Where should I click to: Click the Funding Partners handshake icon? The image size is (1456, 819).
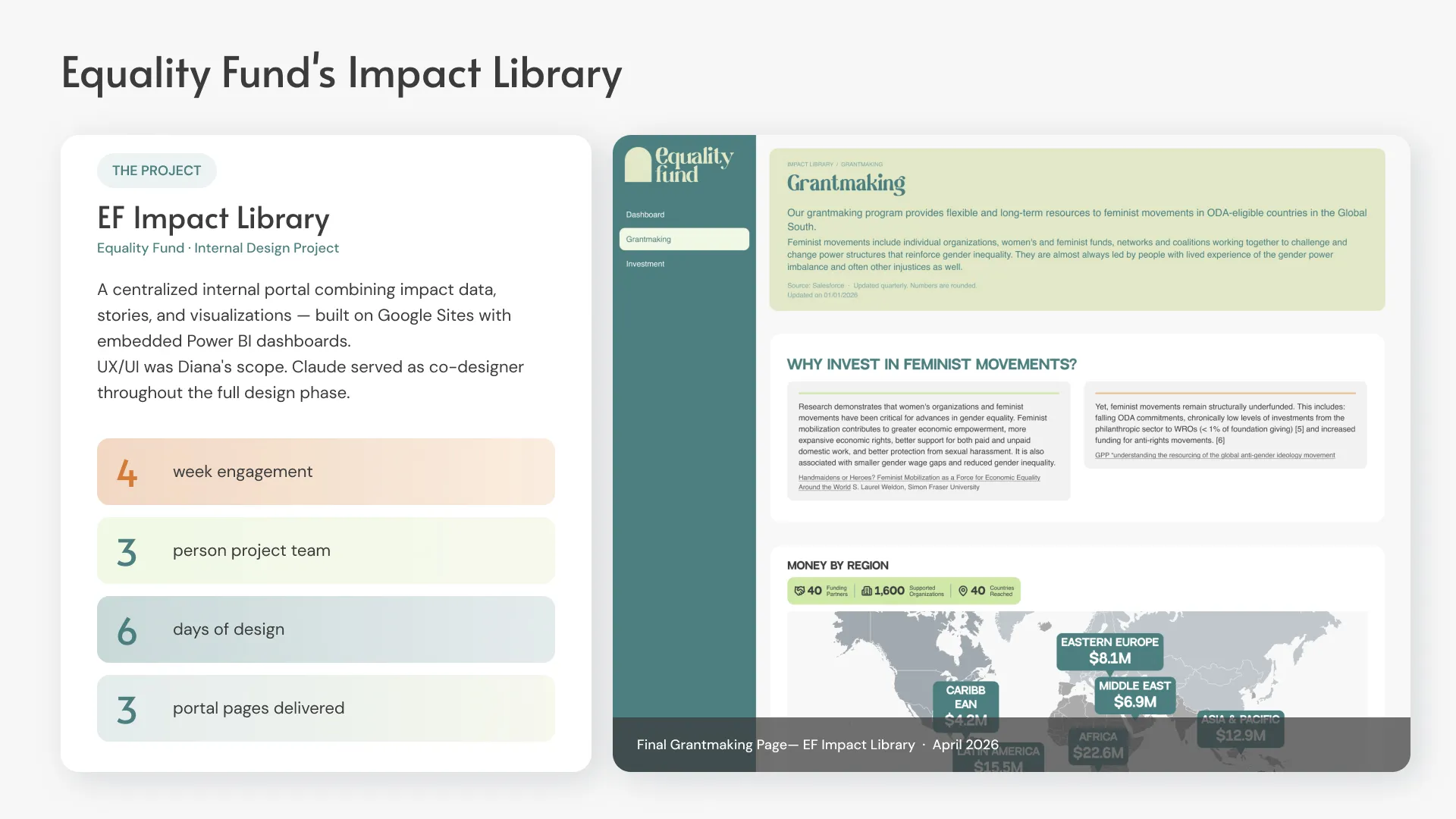[x=799, y=591]
